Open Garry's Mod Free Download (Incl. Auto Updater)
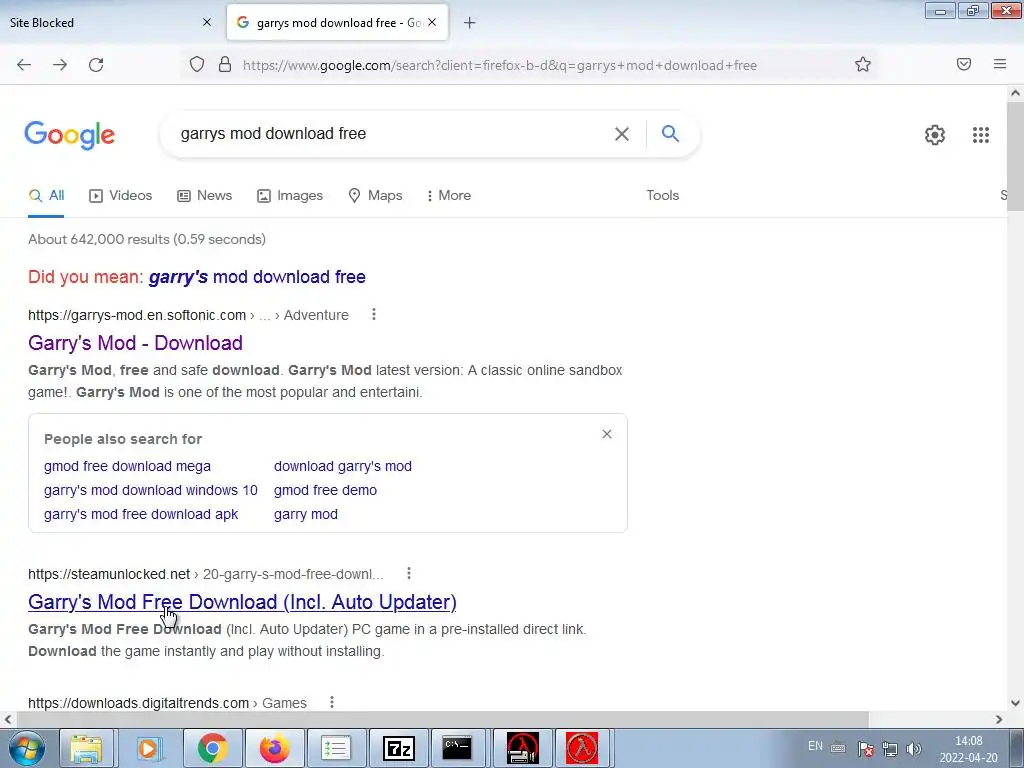The image size is (1024, 768). coord(242,602)
